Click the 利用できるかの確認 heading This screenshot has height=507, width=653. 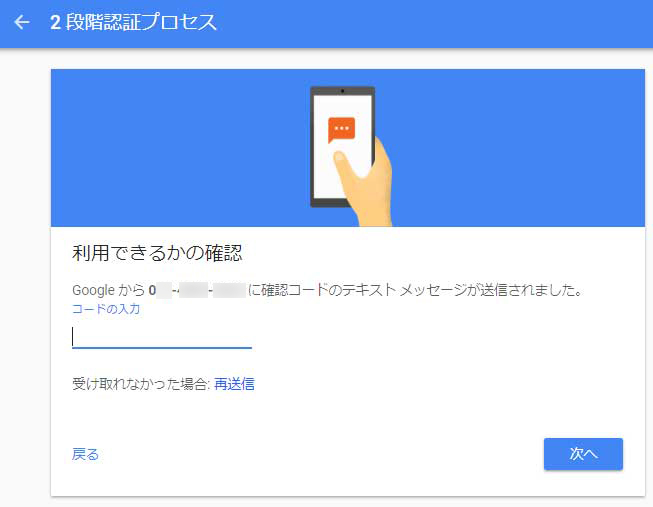pyautogui.click(x=157, y=253)
